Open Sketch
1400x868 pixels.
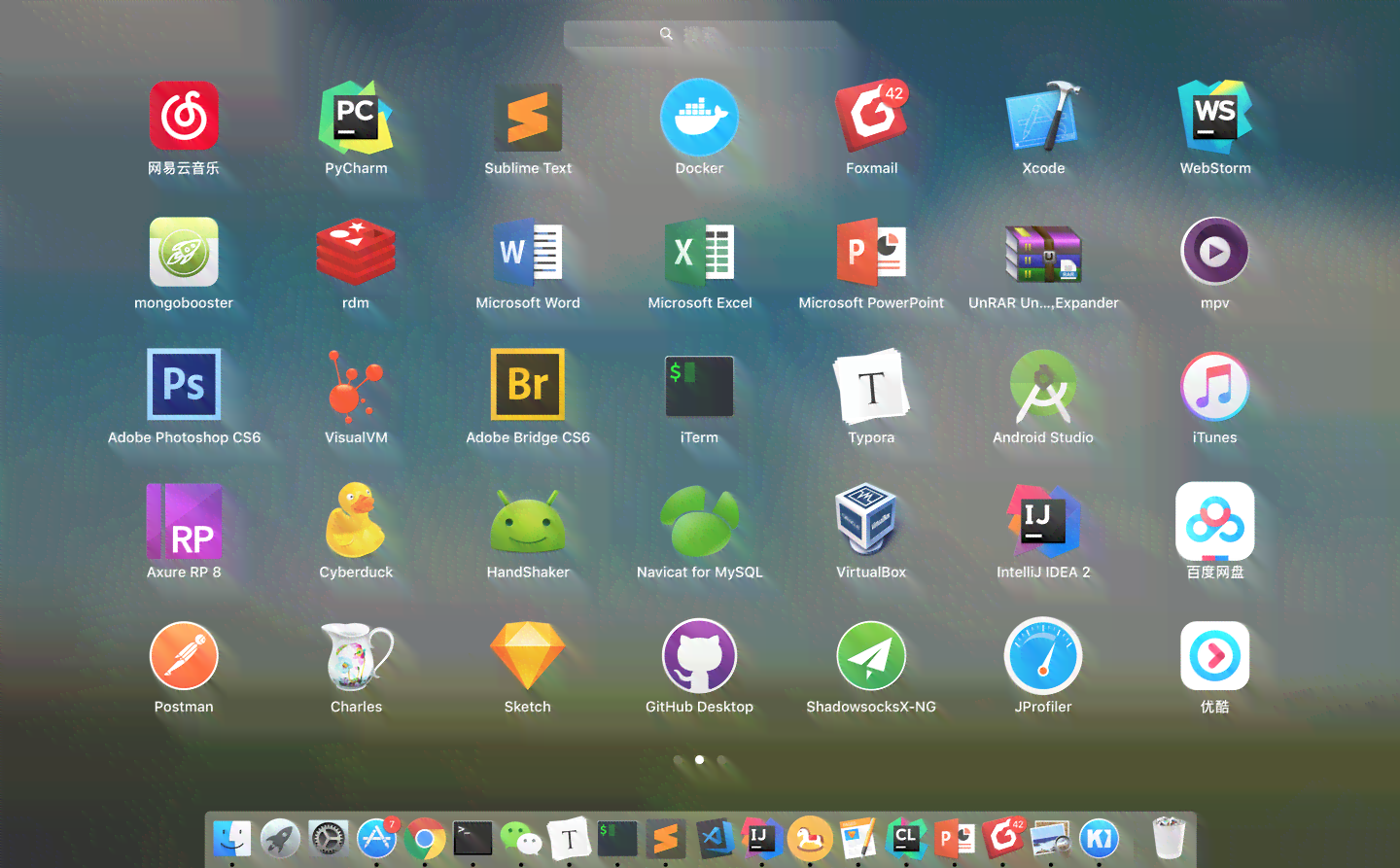pyautogui.click(x=528, y=656)
